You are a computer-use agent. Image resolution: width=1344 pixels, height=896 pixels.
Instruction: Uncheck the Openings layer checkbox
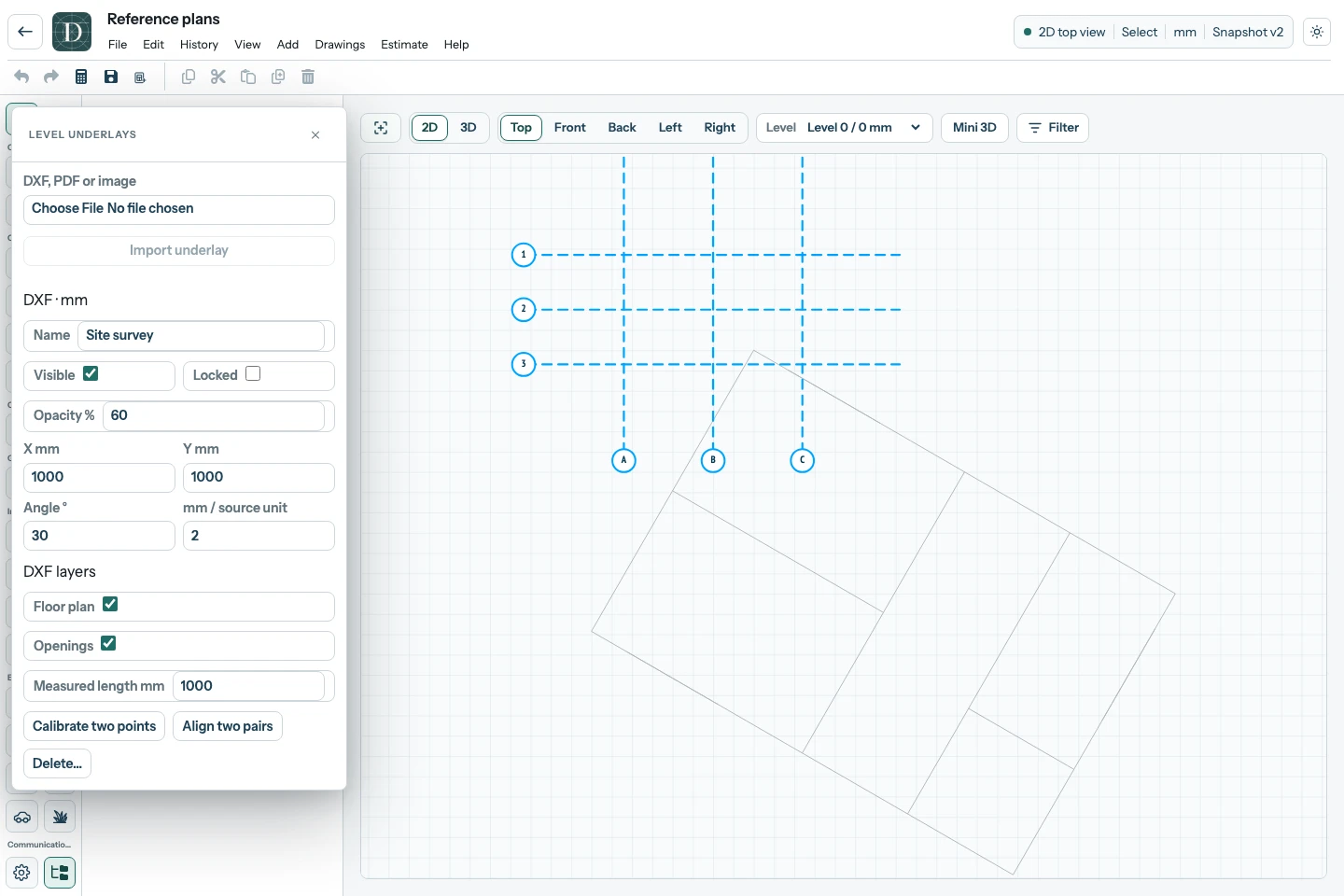coord(108,643)
